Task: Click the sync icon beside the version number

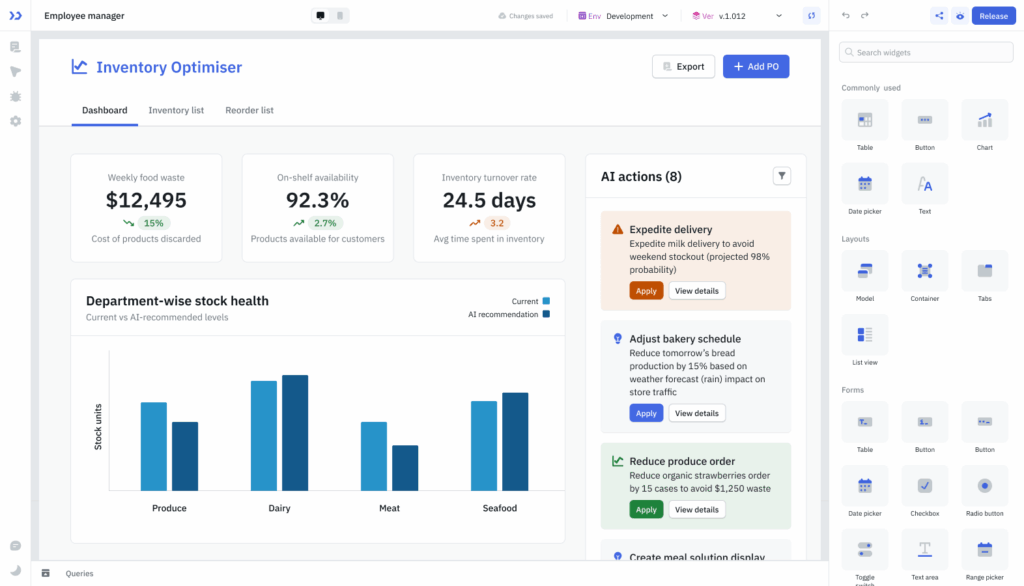Action: pyautogui.click(x=811, y=15)
